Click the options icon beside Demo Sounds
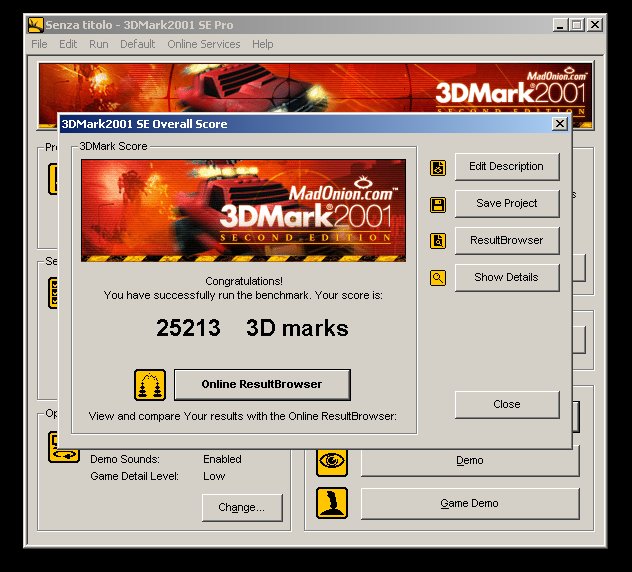 tap(64, 447)
